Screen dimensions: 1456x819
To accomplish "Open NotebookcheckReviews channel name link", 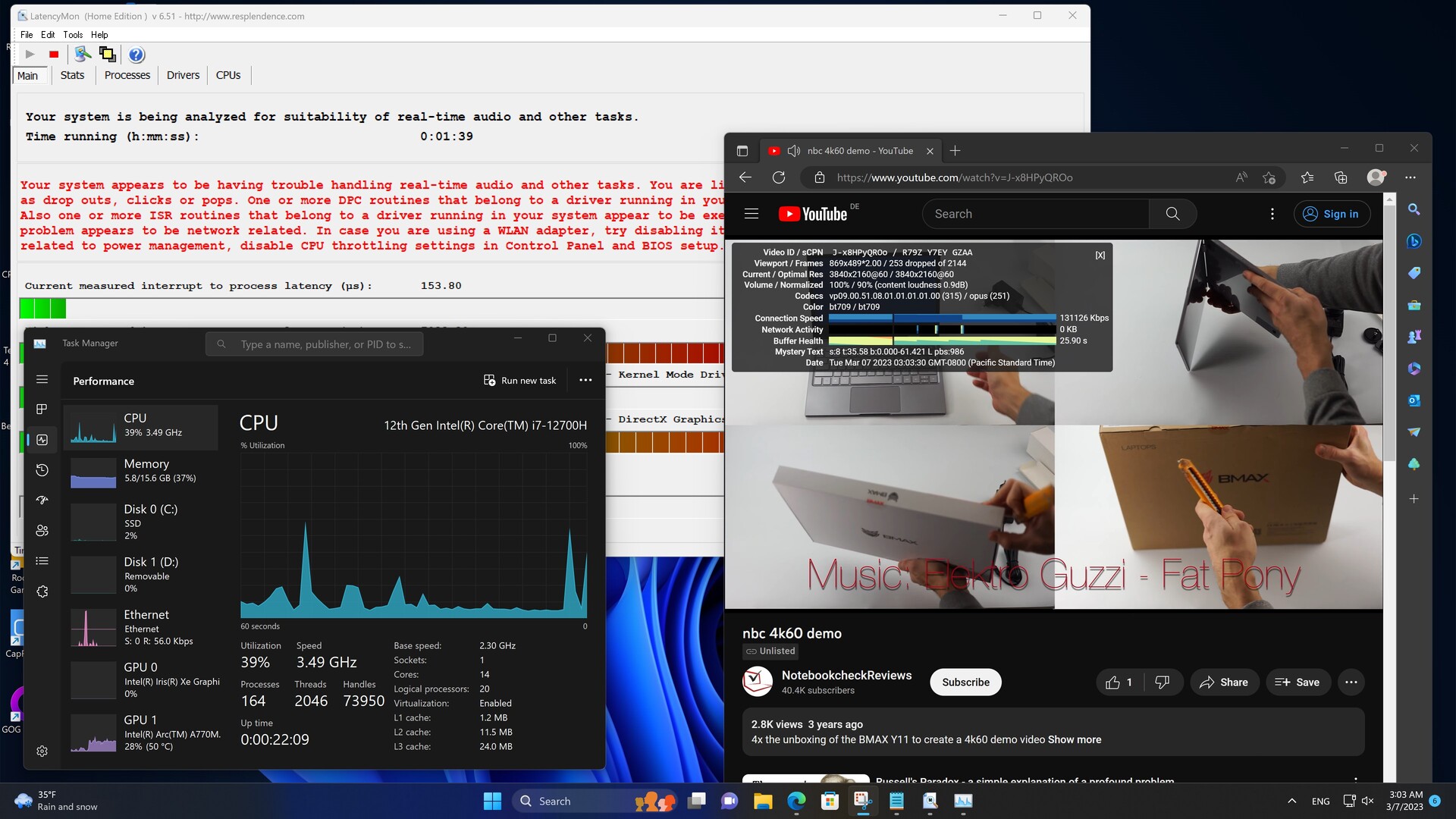I will (x=846, y=676).
